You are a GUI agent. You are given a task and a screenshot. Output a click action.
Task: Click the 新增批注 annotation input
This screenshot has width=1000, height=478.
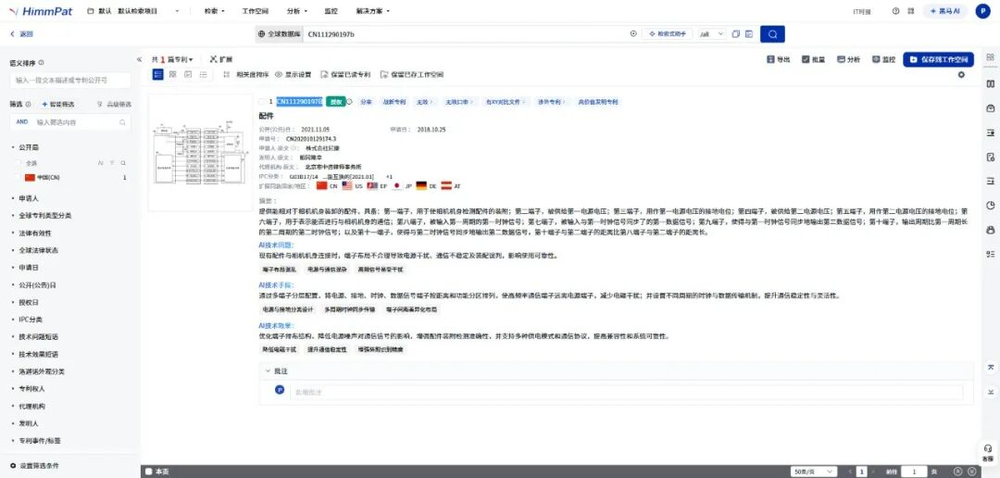click(626, 392)
